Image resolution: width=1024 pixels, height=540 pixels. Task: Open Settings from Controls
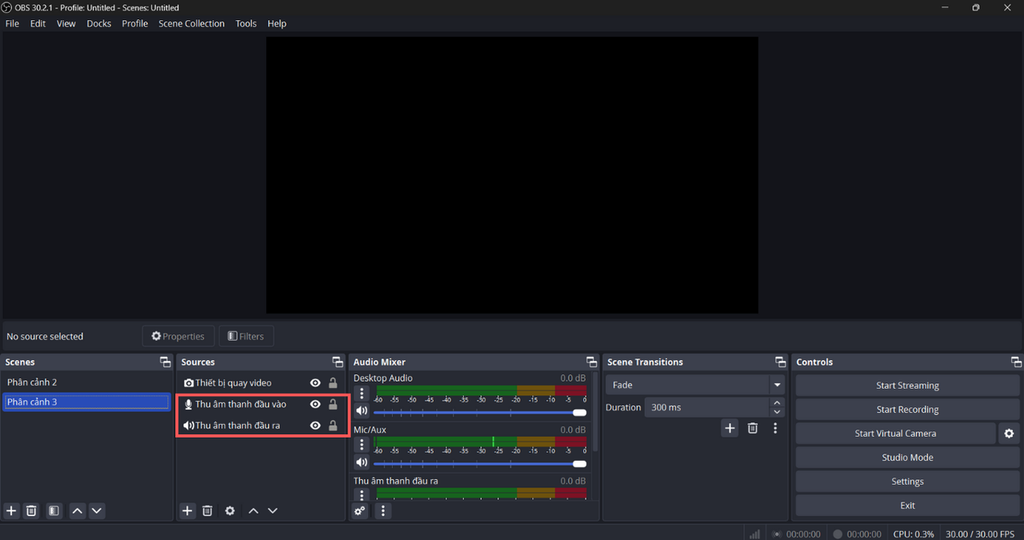pos(907,482)
